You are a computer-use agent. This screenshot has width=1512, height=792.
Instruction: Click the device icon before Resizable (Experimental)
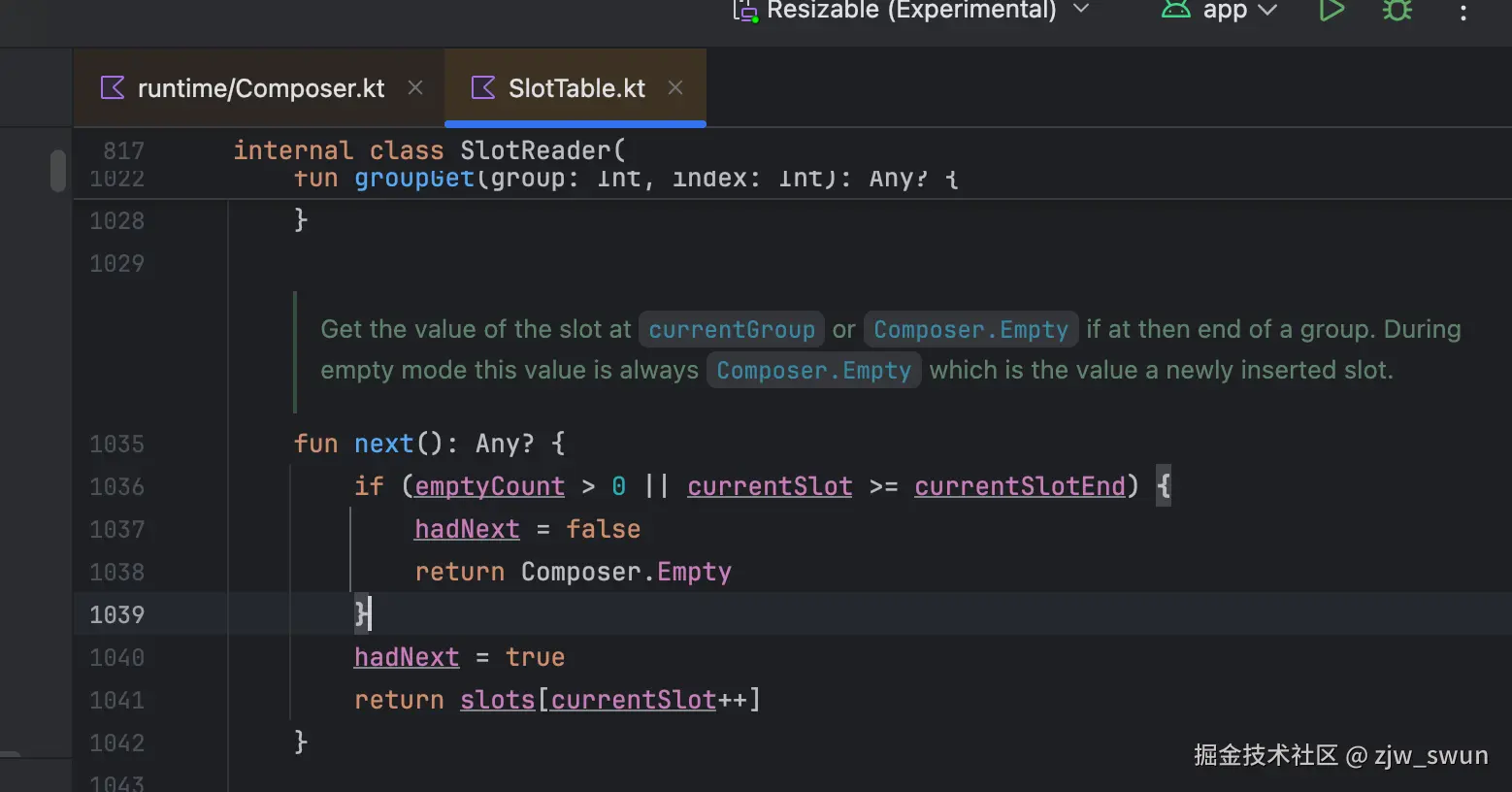point(745,11)
